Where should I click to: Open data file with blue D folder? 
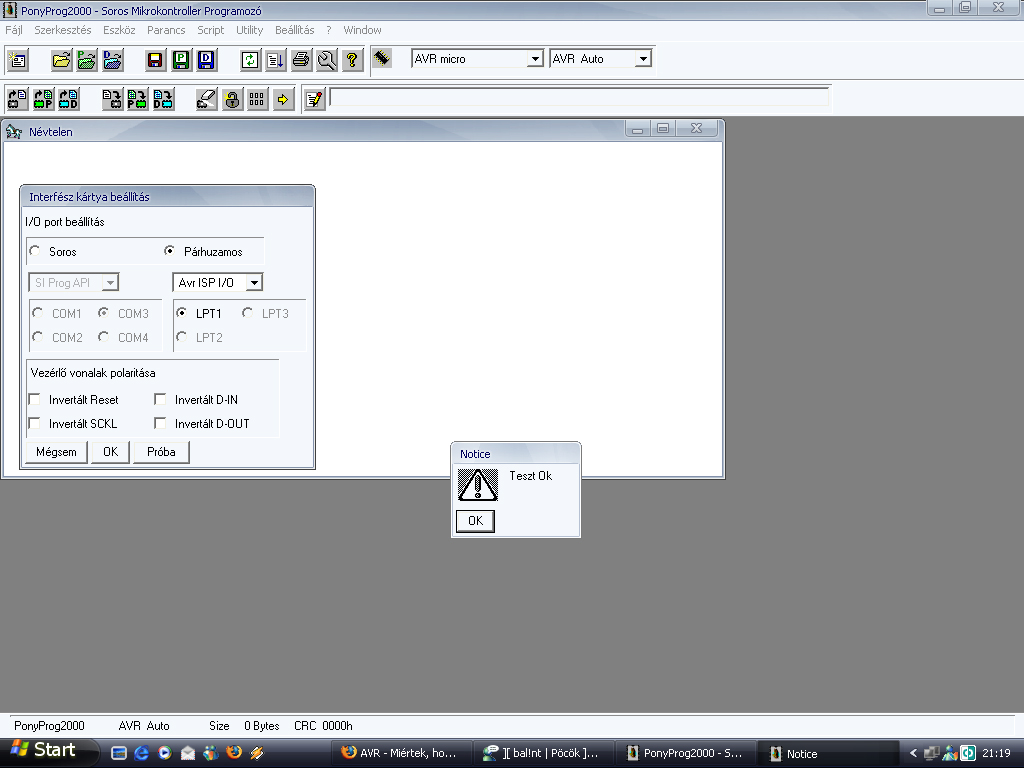(x=112, y=60)
